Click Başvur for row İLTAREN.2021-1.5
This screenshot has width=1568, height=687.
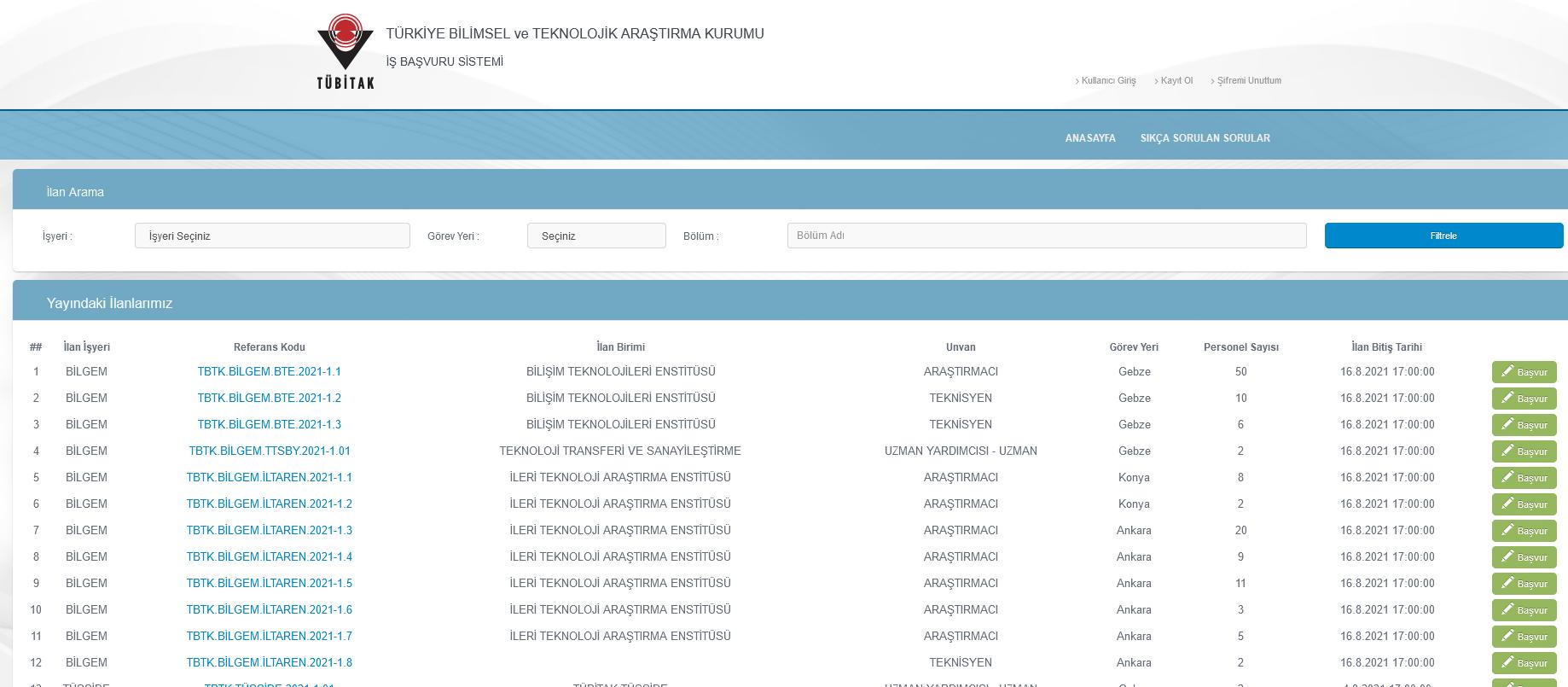pyautogui.click(x=1524, y=584)
